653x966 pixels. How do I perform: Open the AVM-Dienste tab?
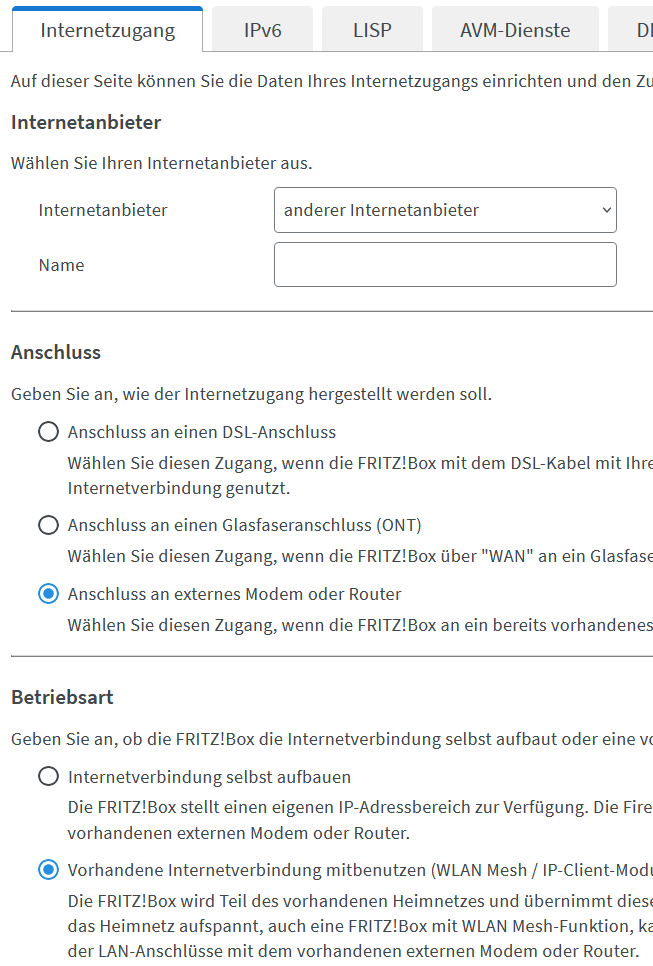coord(515,30)
